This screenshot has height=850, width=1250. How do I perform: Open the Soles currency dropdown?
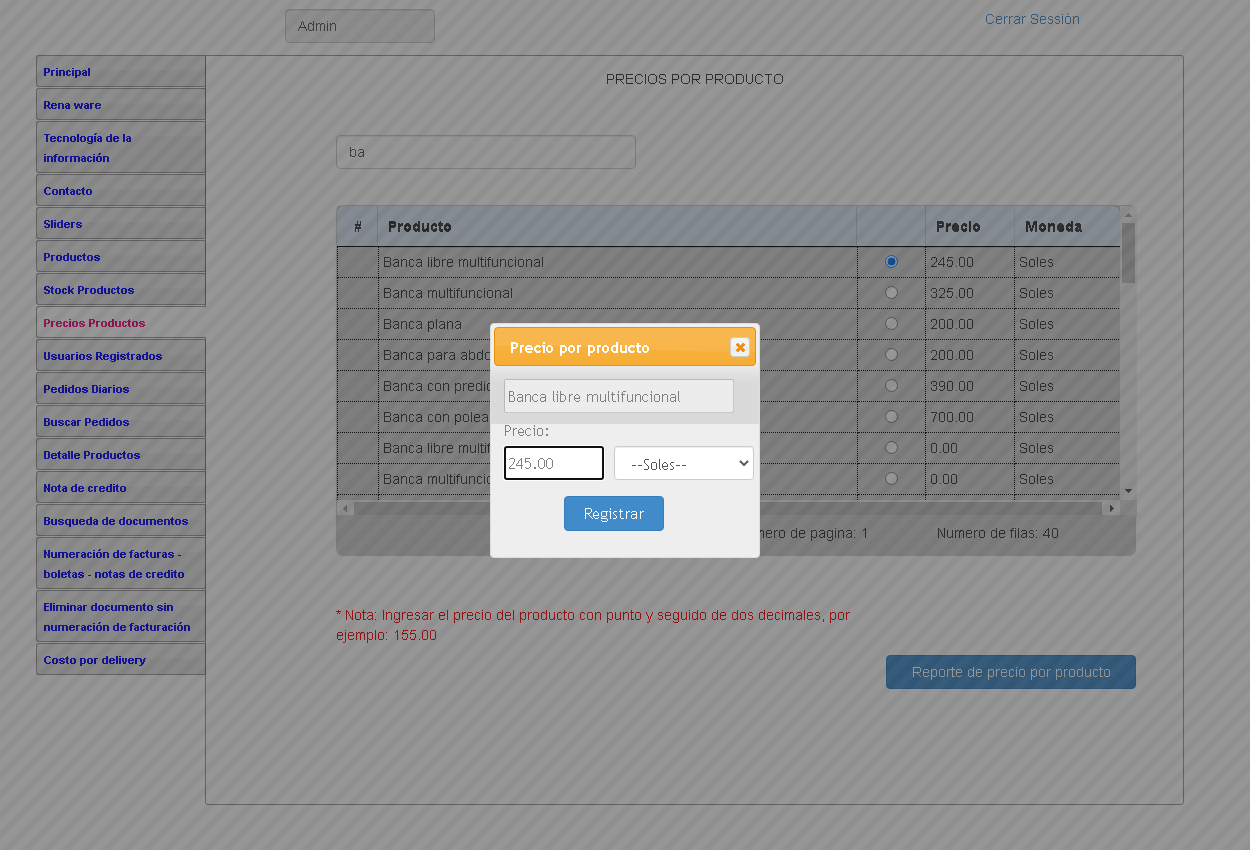click(683, 464)
